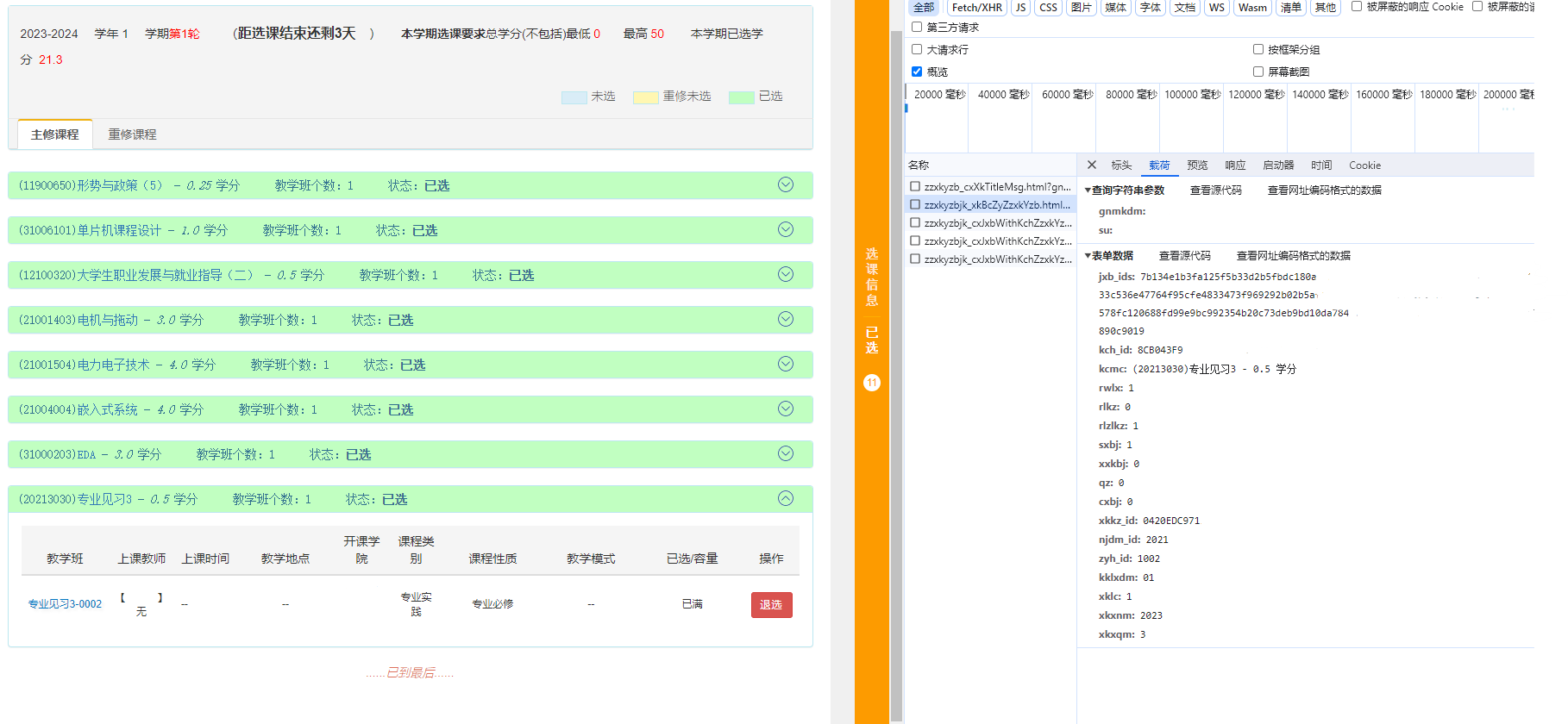Image resolution: width=1568 pixels, height=724 pixels.
Task: Filter requests by Wasm
Action: (x=1252, y=7)
